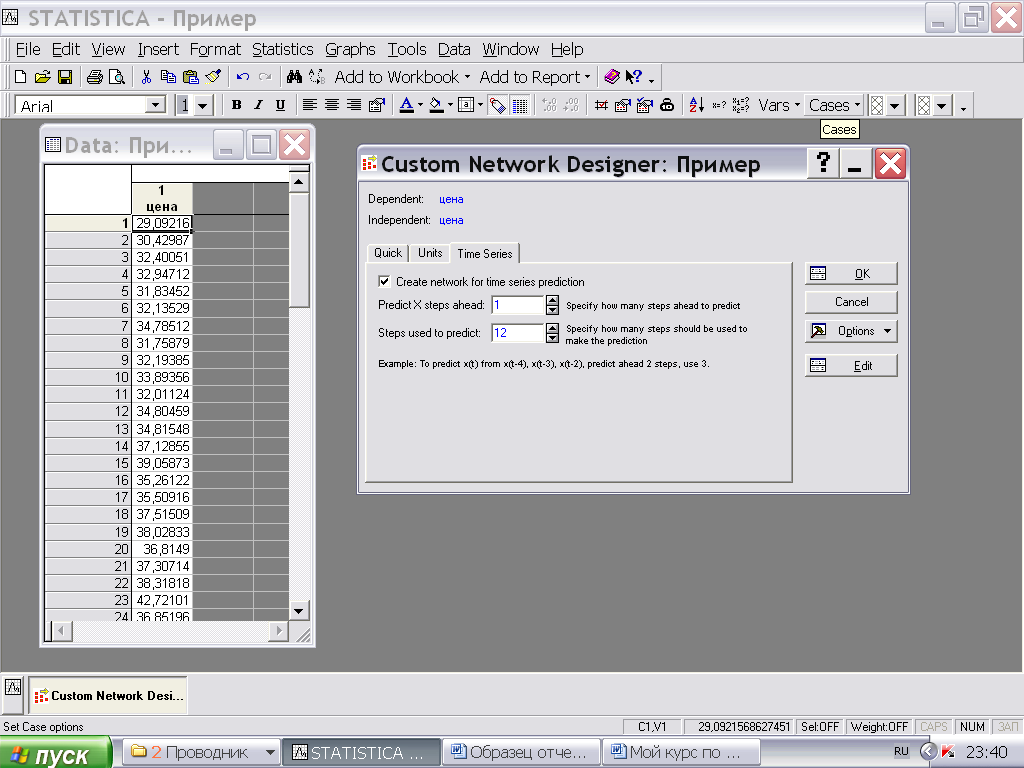
Task: Click the vertical scrollbar thumb in Data window
Action: tap(298, 249)
